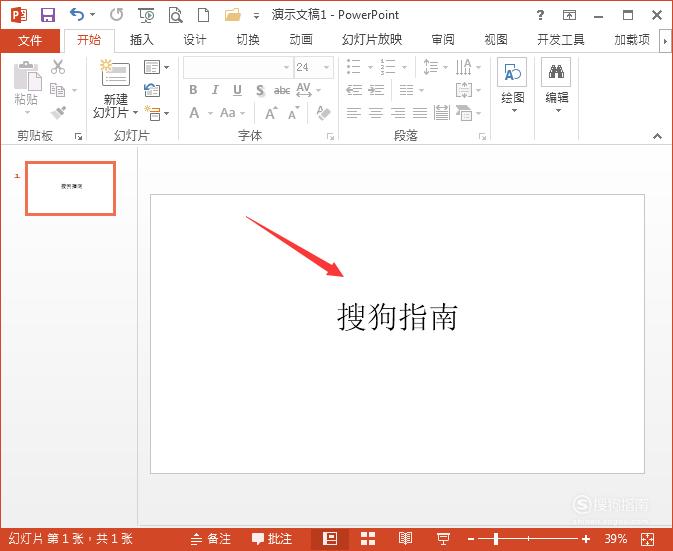Add a slide with 新建幻灯片 button
Screen dimensions: 673x551
pos(115,89)
